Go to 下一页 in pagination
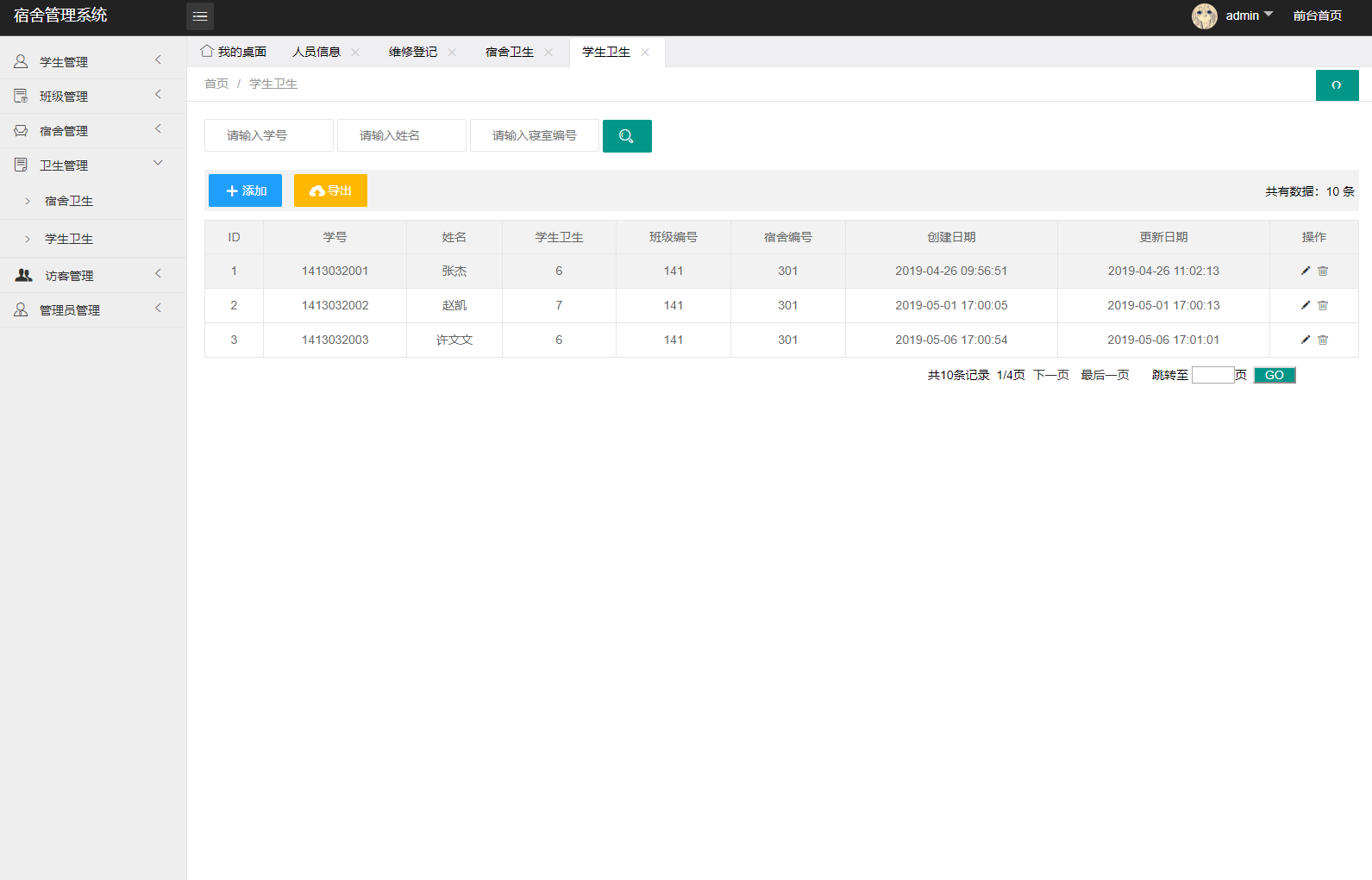This screenshot has width=1372, height=880. pyautogui.click(x=1051, y=375)
